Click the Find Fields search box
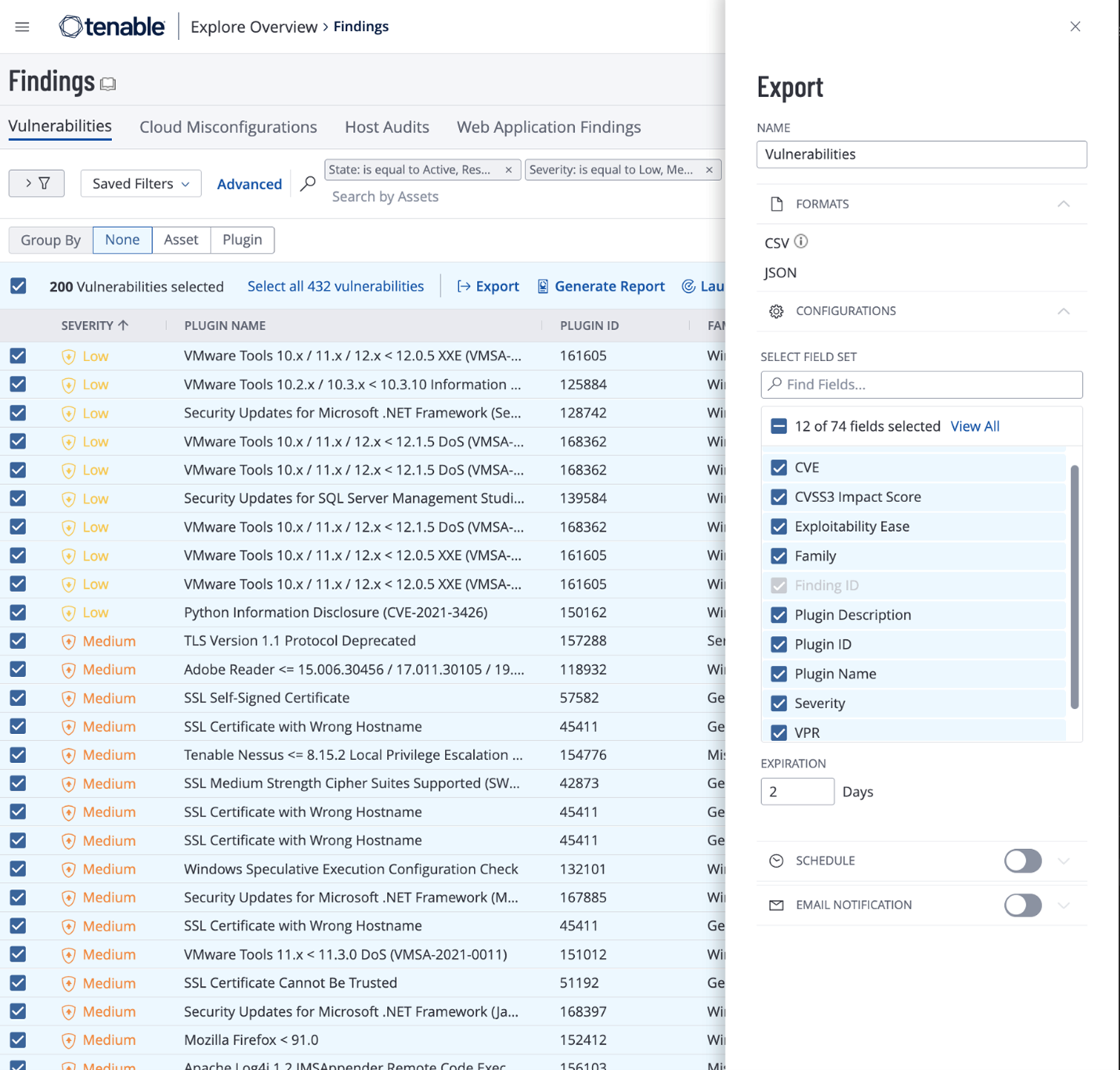 [921, 385]
